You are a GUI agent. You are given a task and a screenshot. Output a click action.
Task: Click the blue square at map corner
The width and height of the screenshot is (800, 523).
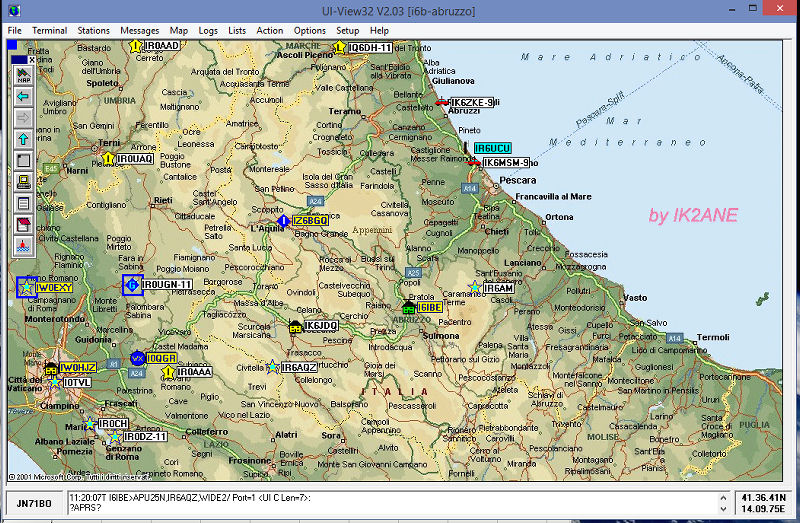click(x=12, y=45)
